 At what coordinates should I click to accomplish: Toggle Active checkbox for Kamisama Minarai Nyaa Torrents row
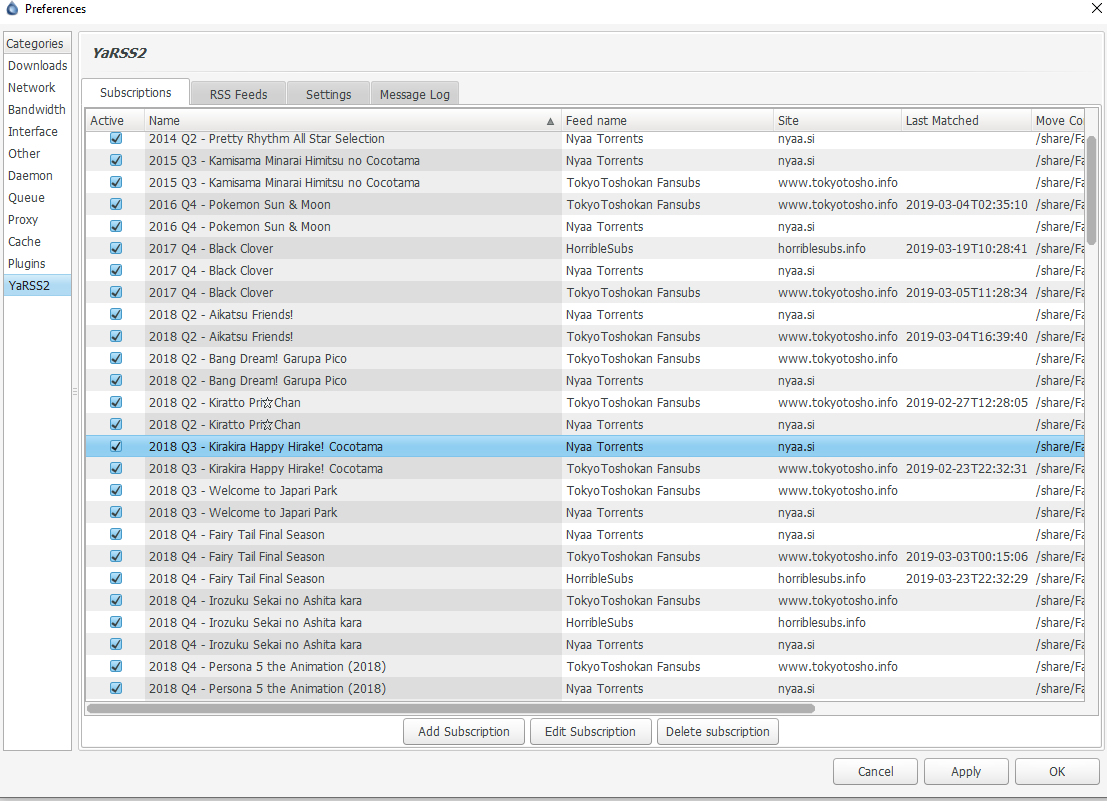tap(116, 160)
